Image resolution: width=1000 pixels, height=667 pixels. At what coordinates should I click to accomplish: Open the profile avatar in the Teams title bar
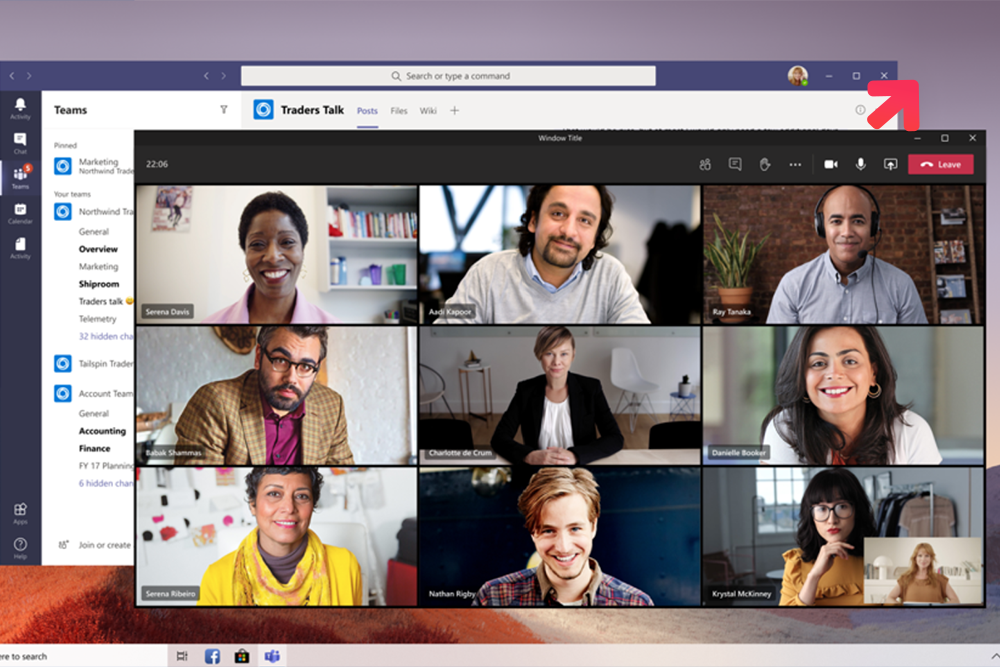pos(797,75)
